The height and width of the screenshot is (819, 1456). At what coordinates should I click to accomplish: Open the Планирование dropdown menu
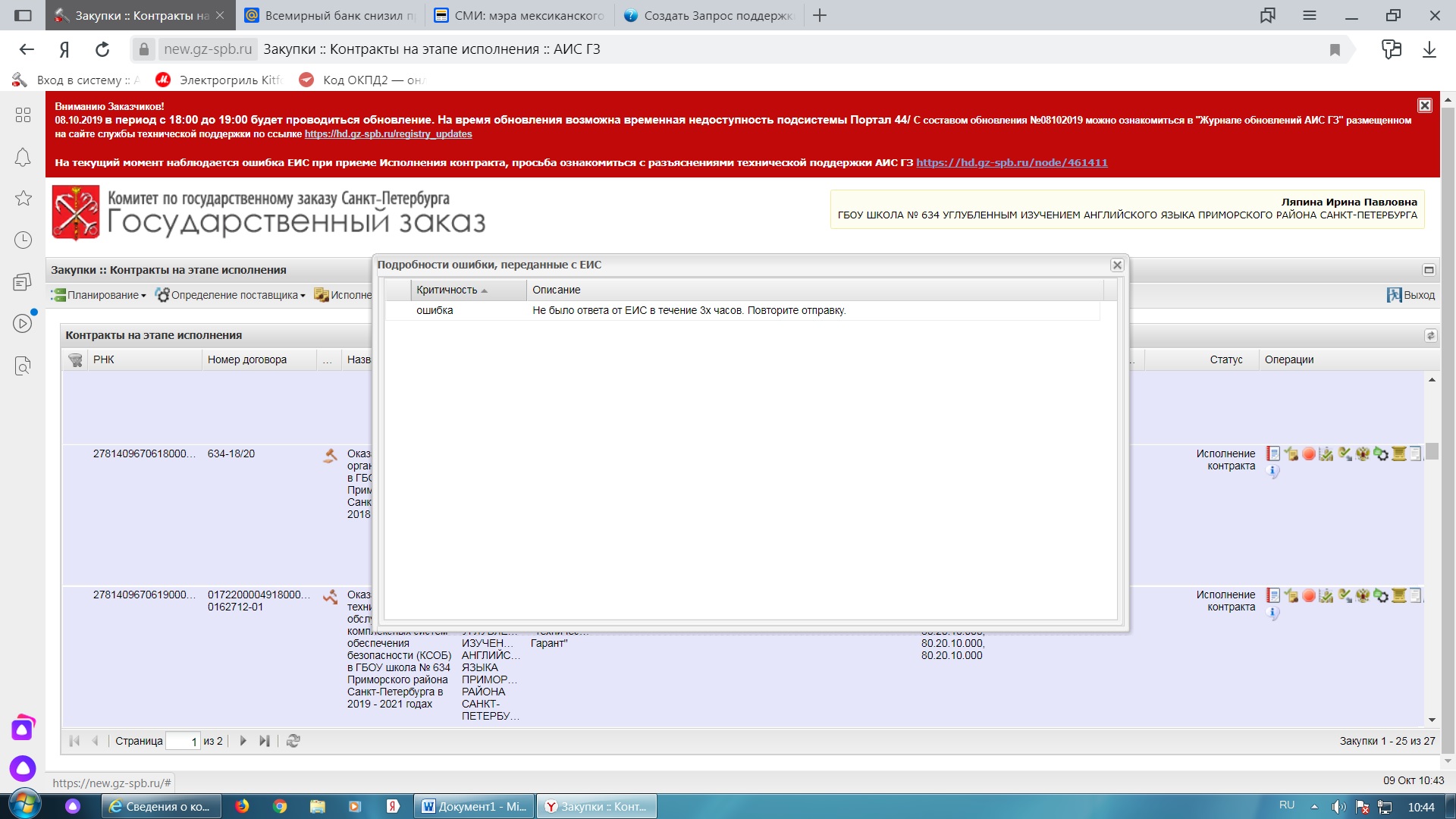click(x=99, y=295)
